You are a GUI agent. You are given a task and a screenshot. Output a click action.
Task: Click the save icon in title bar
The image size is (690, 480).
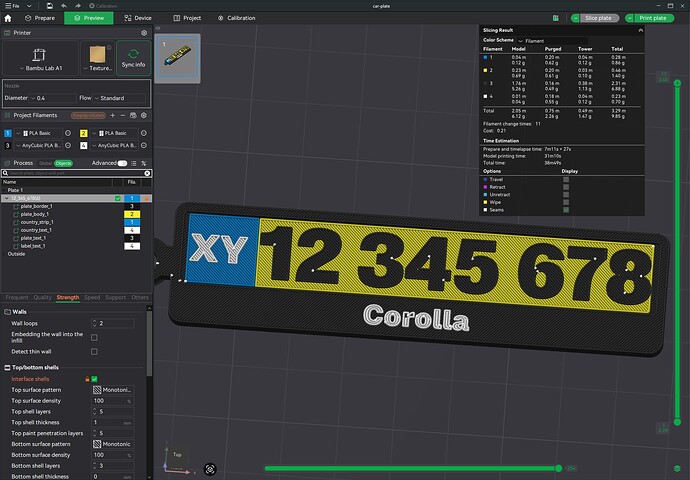pyautogui.click(x=50, y=6)
